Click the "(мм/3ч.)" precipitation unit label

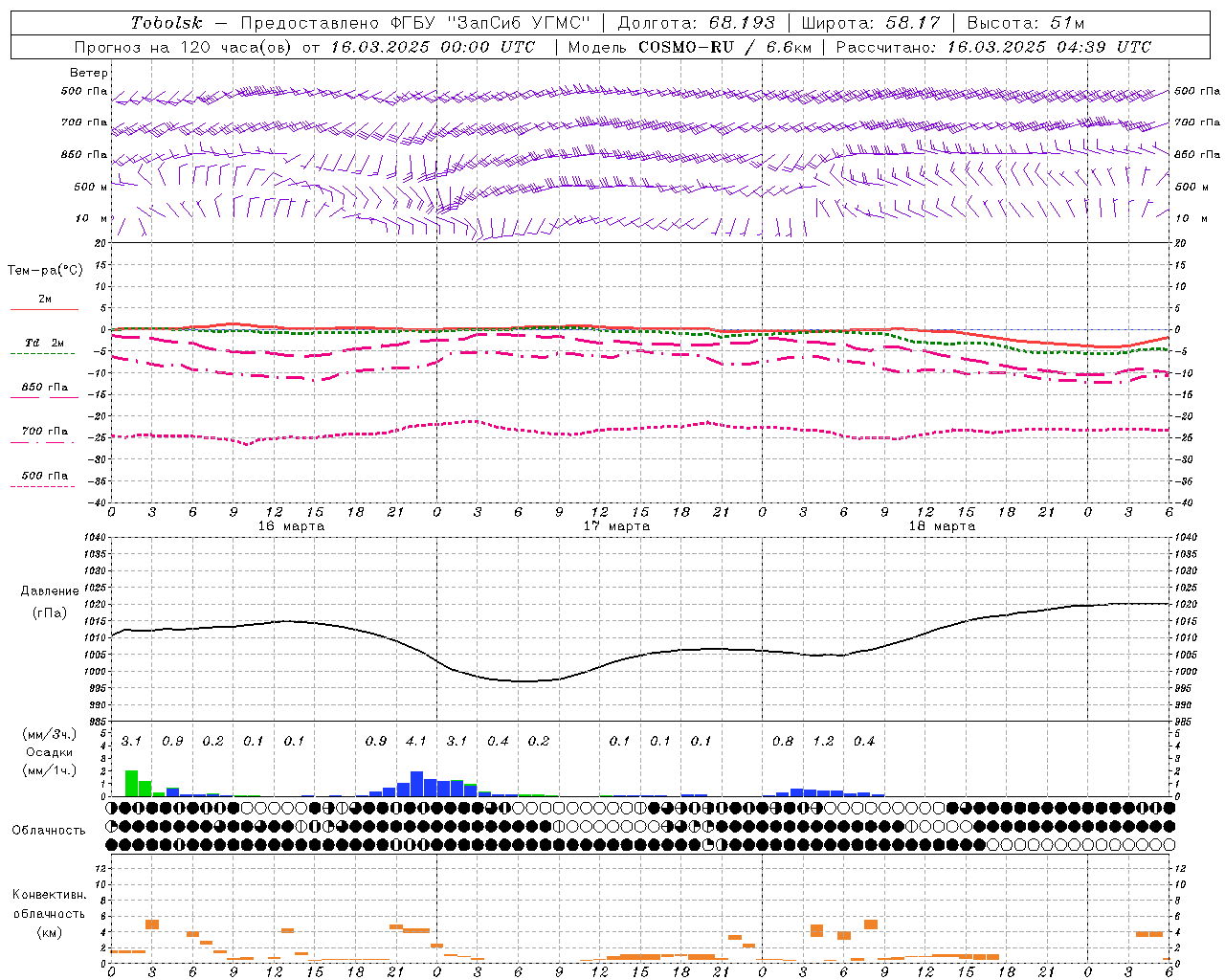[50, 735]
